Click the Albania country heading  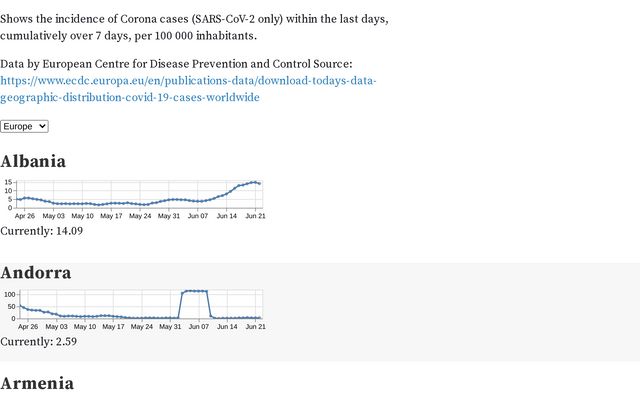pyautogui.click(x=33, y=161)
